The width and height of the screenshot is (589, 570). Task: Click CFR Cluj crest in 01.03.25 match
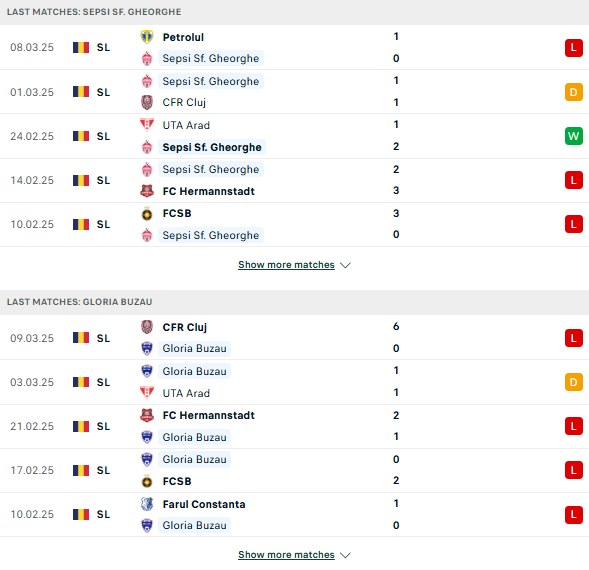[x=147, y=102]
